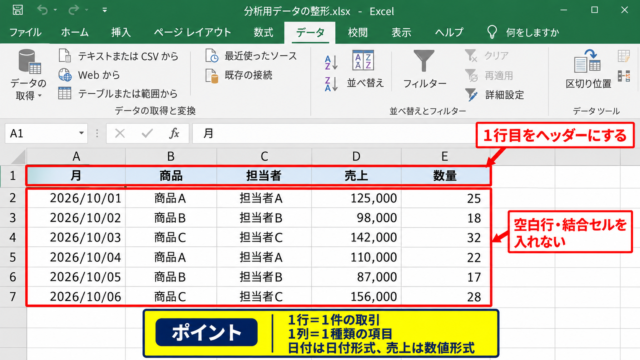Switch to the 挿入 tab

coord(121,32)
